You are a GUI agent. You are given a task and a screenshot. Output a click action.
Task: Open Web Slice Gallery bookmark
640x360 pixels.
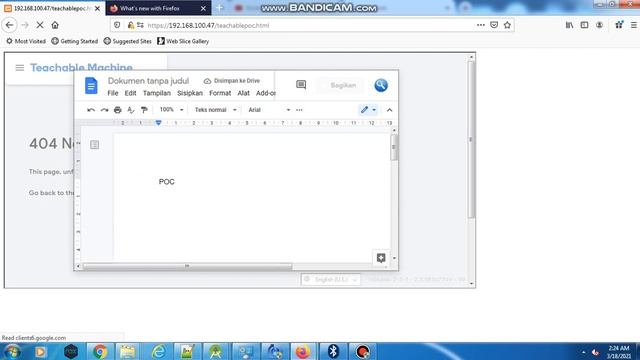pos(183,41)
